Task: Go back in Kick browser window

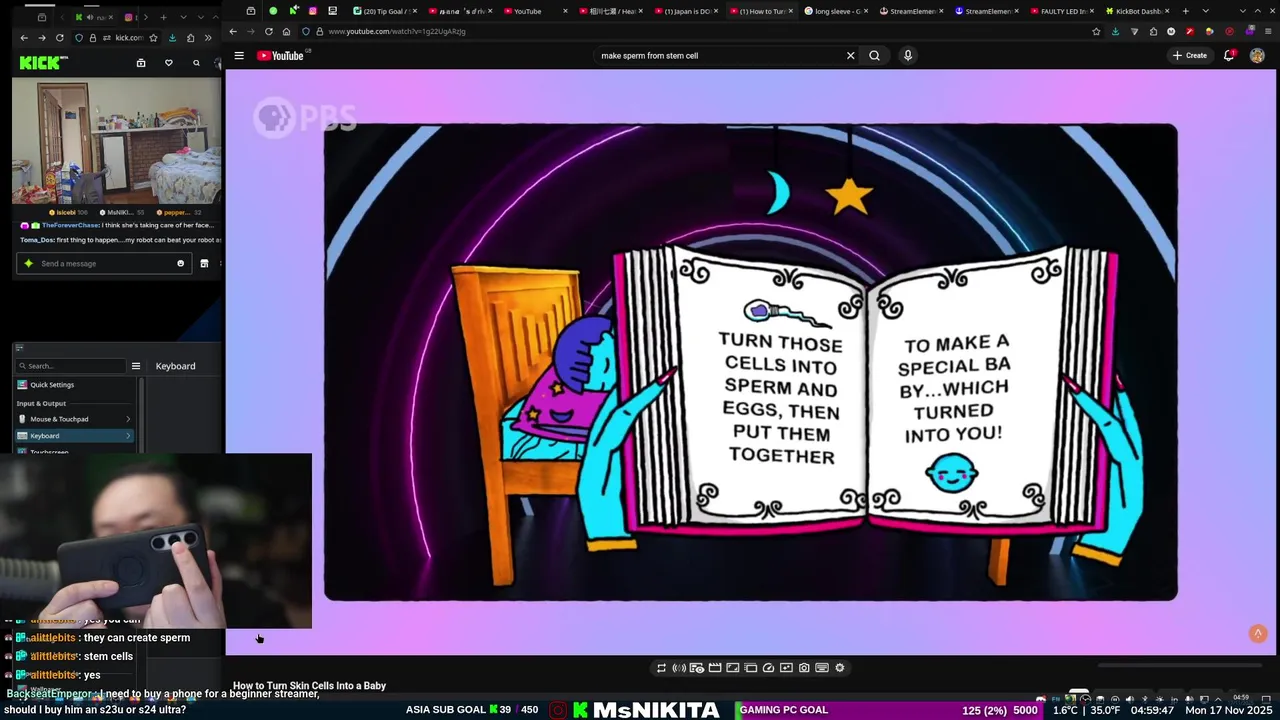Action: point(24,38)
